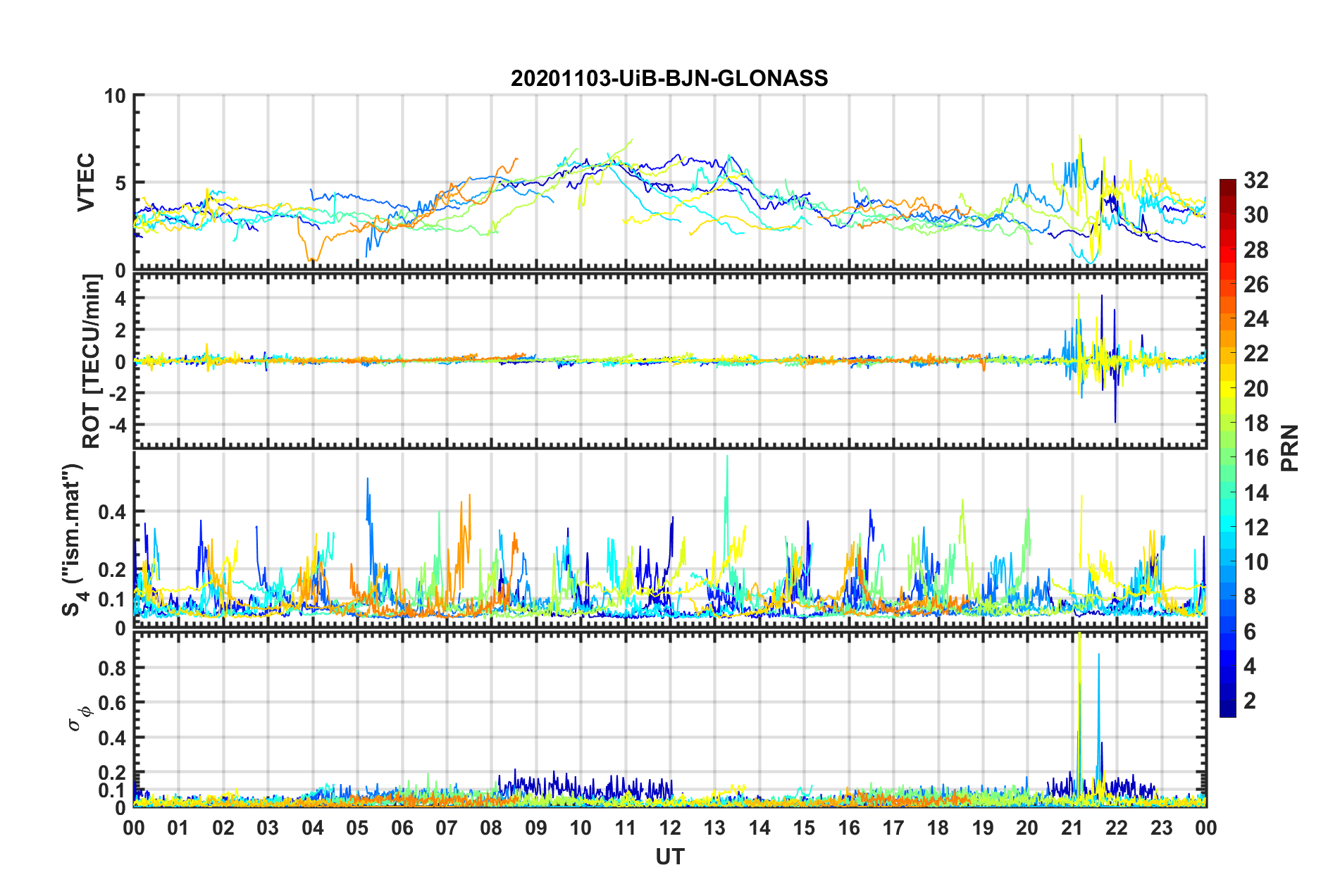Select colorbar tick label 12
1340x896 pixels.
(1255, 528)
